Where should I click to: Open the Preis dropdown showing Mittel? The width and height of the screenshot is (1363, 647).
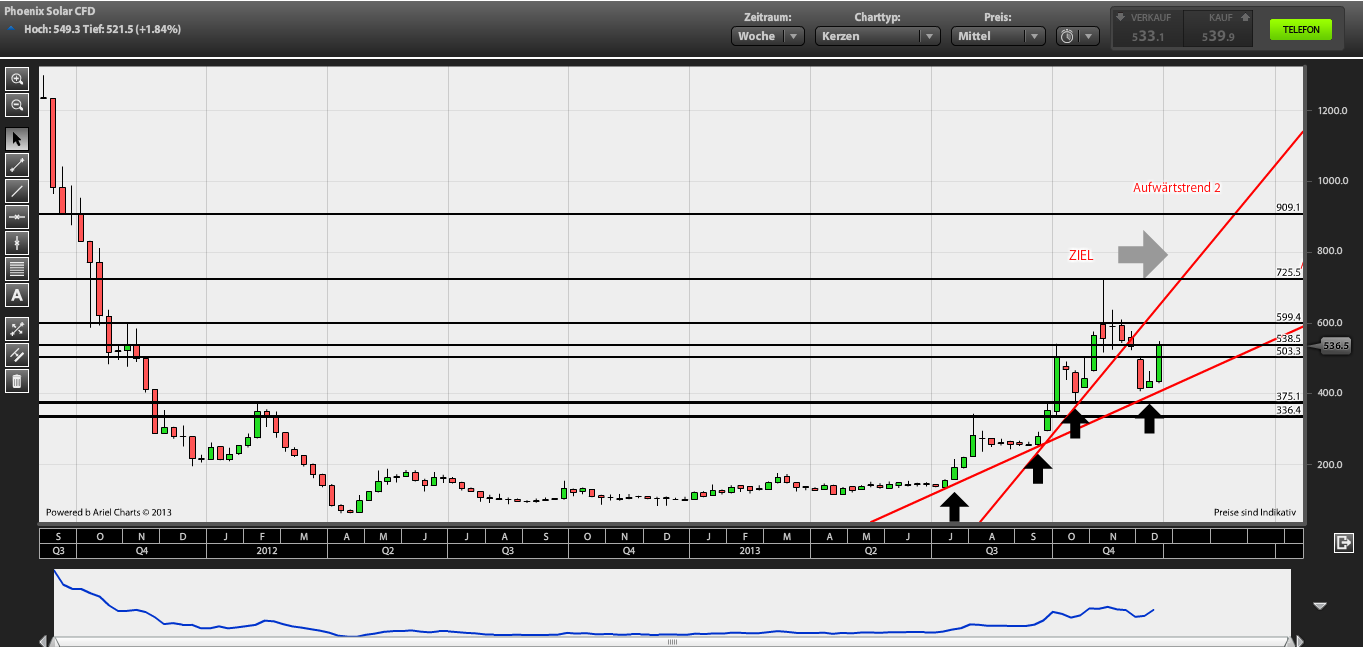(999, 36)
